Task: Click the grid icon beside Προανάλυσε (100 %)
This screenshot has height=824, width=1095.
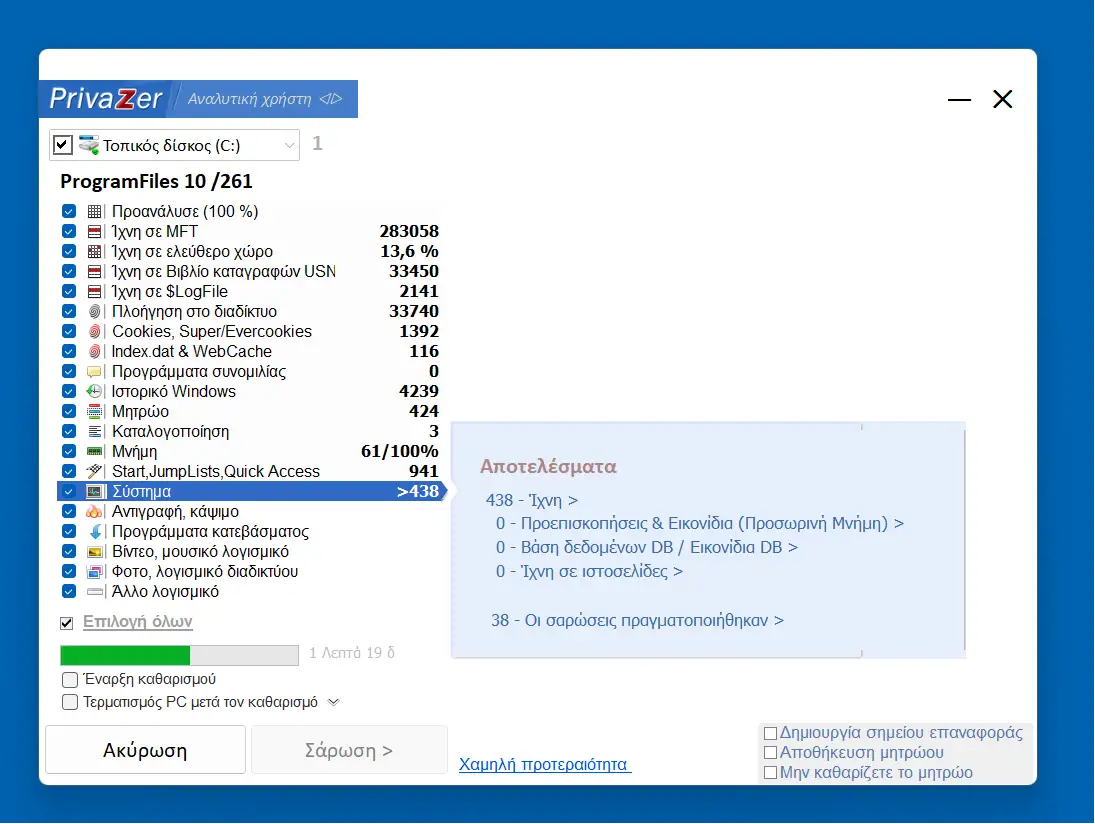Action: (x=94, y=212)
